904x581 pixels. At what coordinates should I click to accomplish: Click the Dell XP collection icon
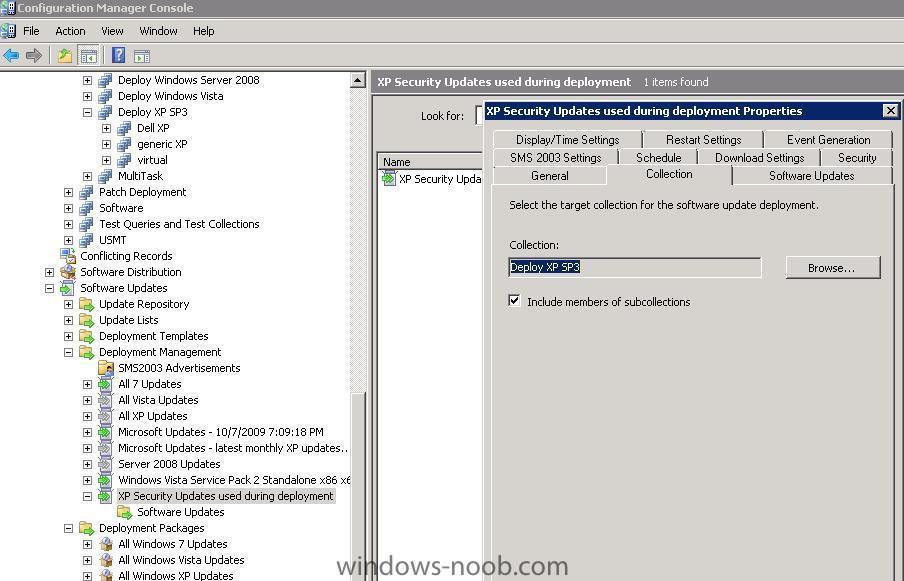tap(124, 128)
